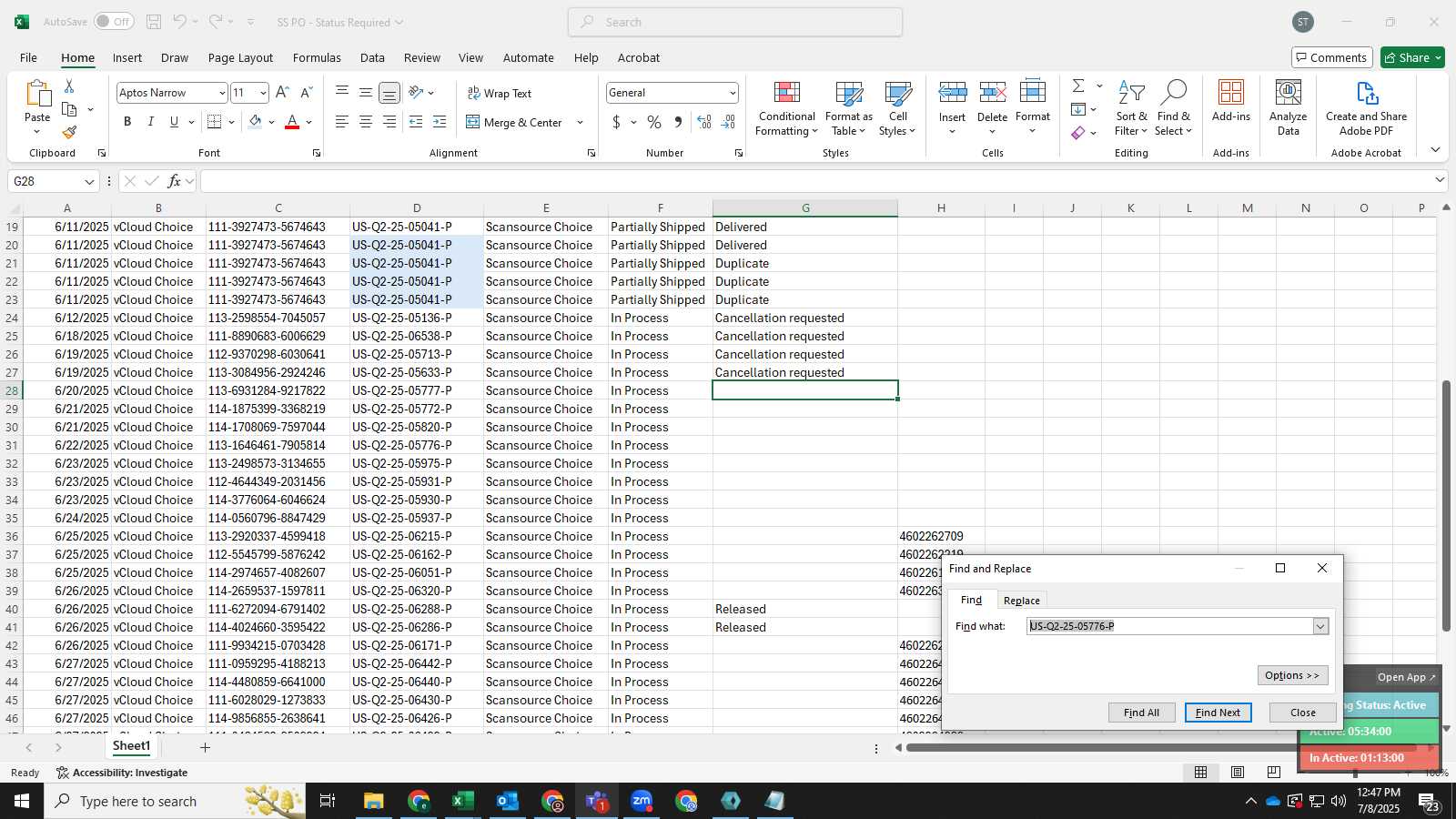Click Decrease Decimal icon
Viewport: 1456px width, 819px height.
coord(728,122)
